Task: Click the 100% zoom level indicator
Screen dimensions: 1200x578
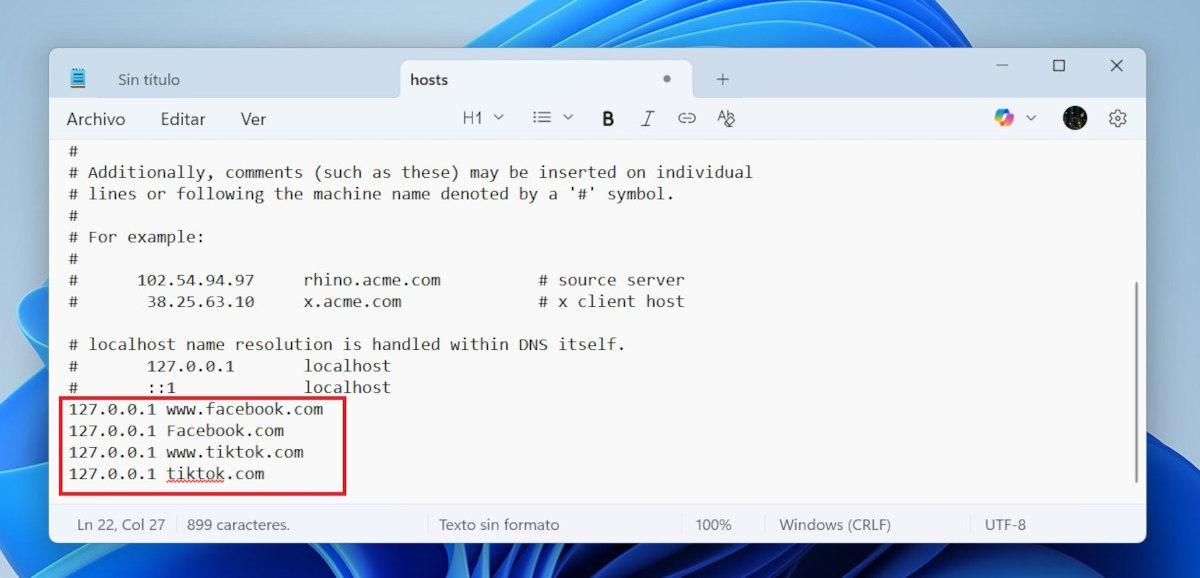Action: (x=713, y=524)
